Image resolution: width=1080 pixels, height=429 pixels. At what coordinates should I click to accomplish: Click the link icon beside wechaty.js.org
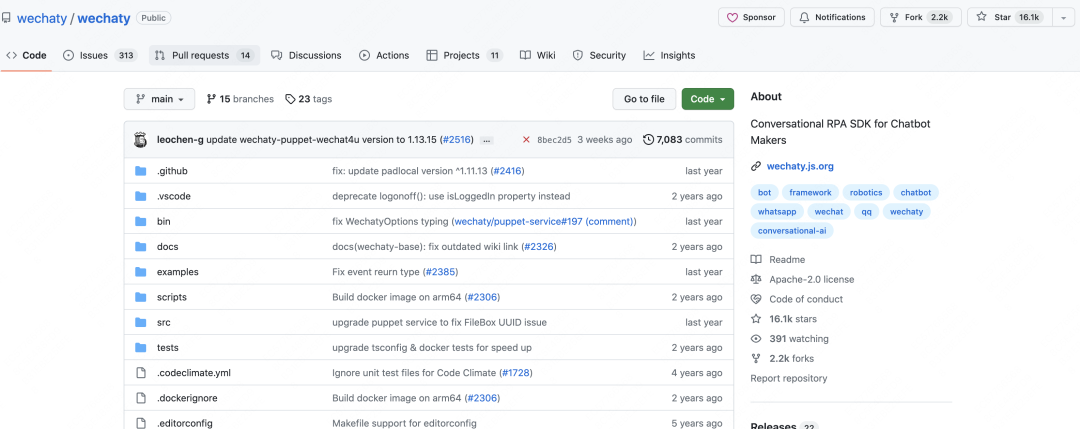click(756, 166)
